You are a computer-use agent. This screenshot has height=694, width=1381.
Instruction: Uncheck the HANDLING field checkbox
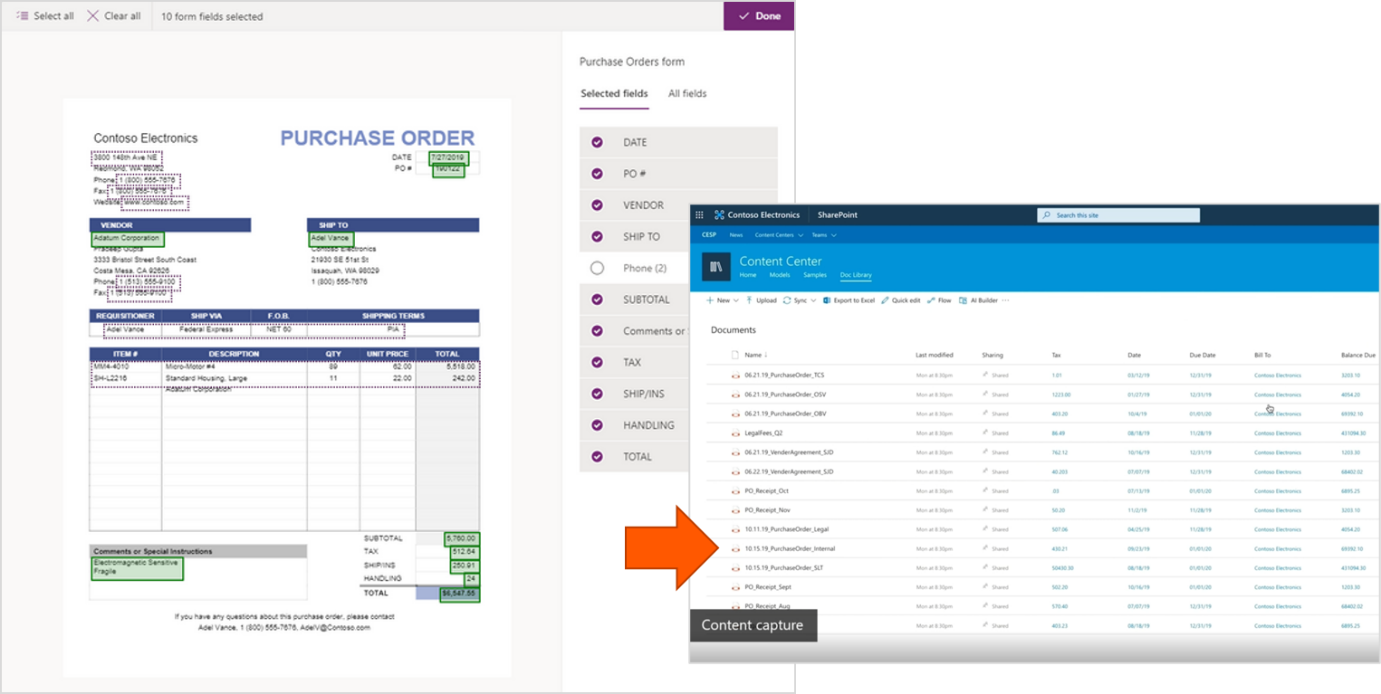click(x=597, y=425)
